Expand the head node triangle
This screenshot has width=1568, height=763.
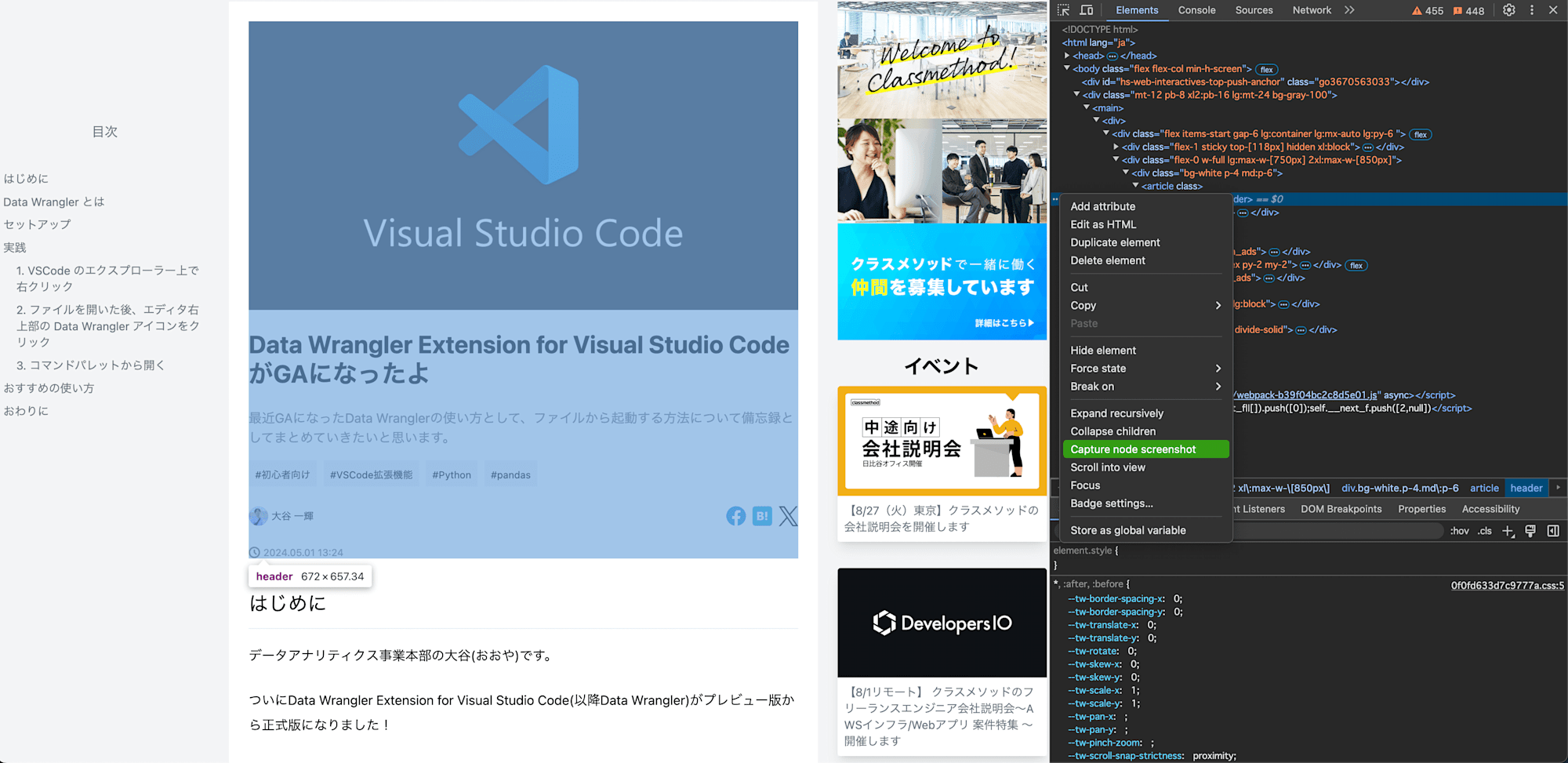(1067, 56)
